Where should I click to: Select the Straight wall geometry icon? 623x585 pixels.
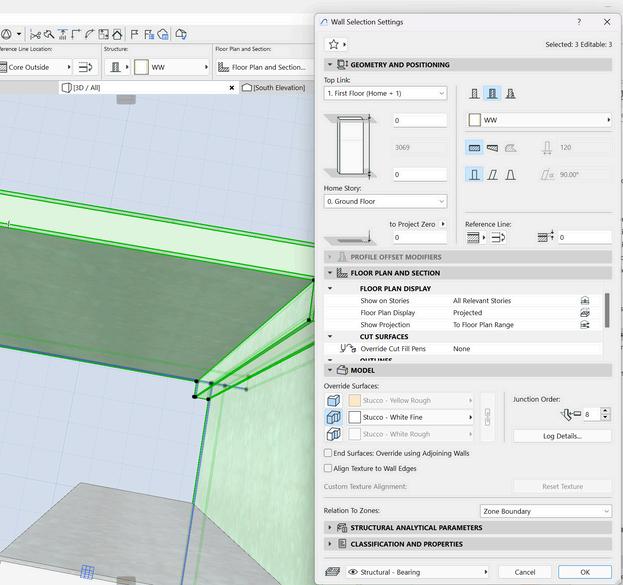click(474, 148)
